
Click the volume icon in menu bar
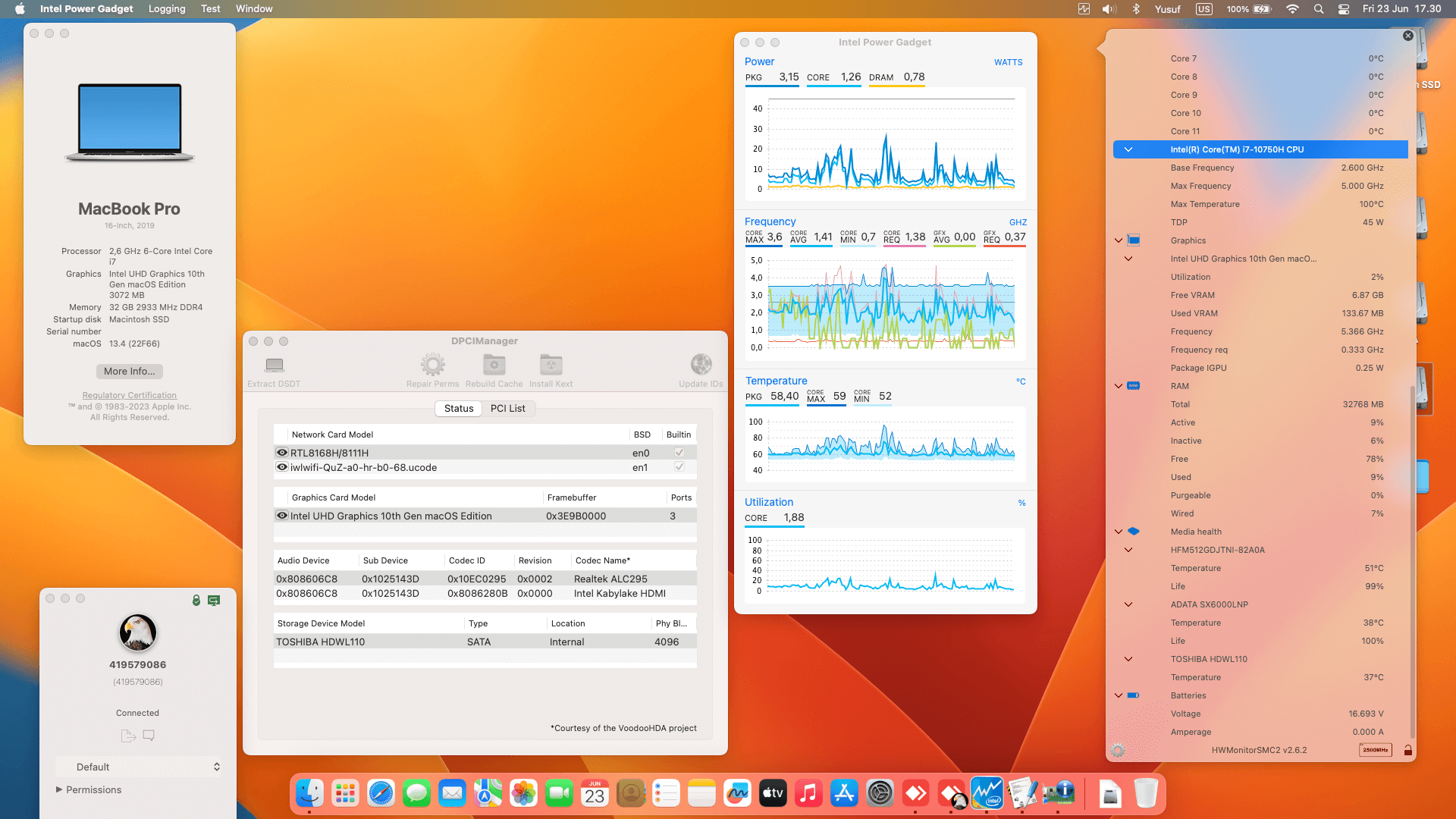1109,9
